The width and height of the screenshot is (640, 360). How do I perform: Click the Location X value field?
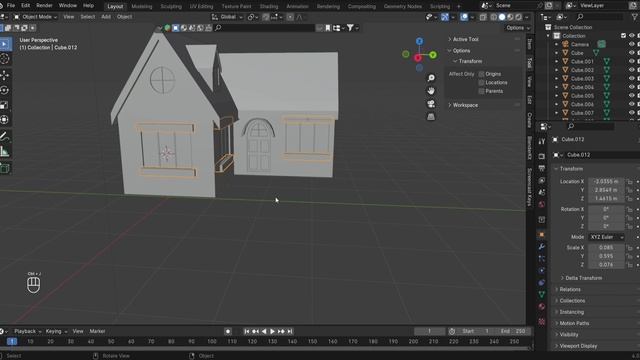point(606,181)
